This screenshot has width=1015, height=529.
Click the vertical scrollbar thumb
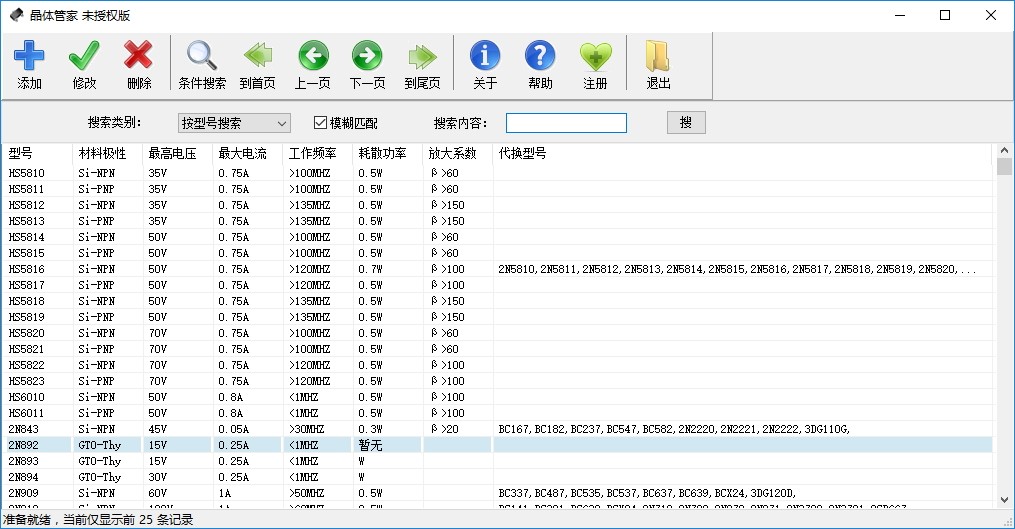click(x=1004, y=166)
